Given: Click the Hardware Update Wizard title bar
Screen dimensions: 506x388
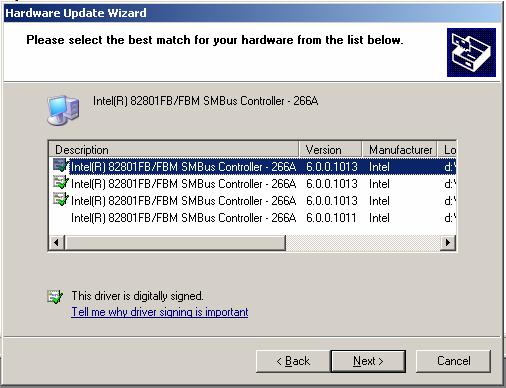Looking at the screenshot, I should click(252, 13).
